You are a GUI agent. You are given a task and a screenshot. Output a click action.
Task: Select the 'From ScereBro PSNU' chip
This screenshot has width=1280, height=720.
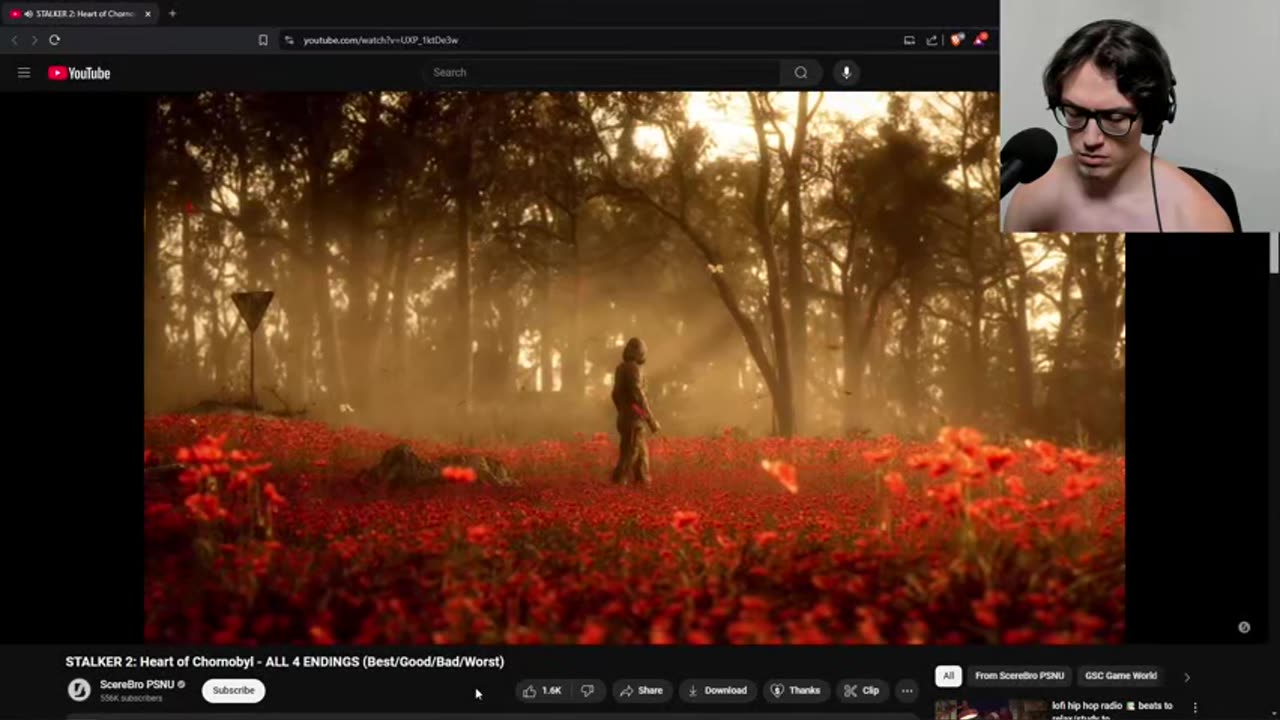tap(1019, 676)
